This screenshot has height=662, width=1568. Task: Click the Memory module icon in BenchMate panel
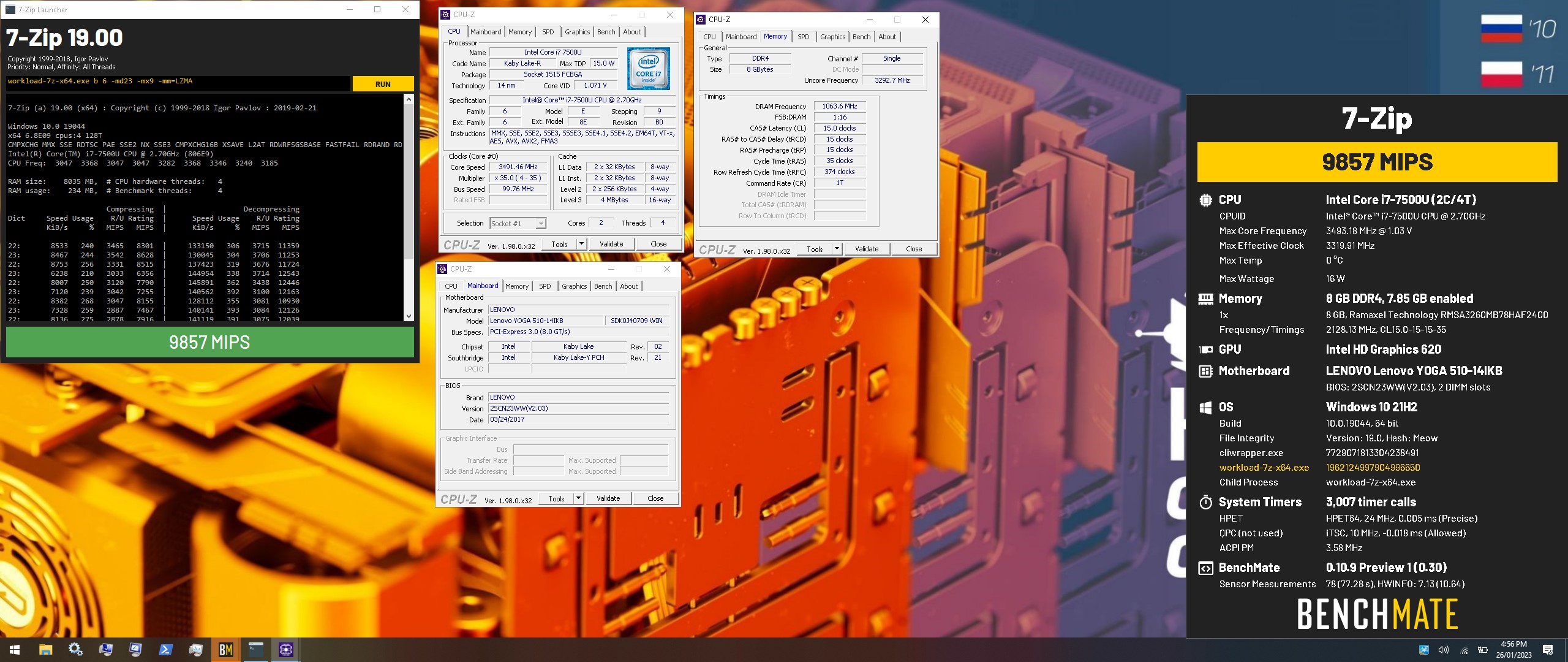[x=1205, y=299]
